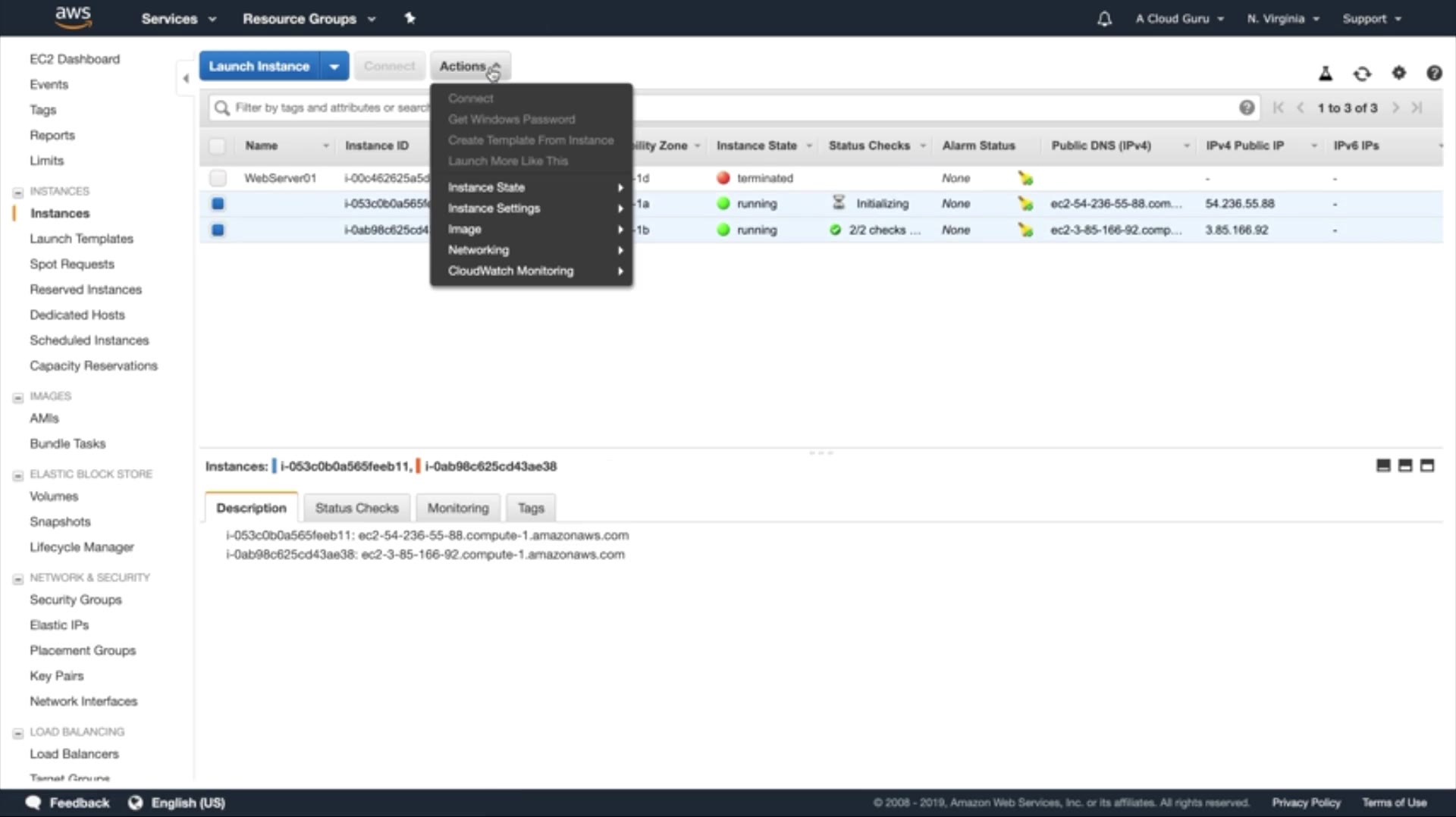Viewport: 1456px width, 817px height.
Task: Open the N. Virginia region selector
Action: [1283, 19]
